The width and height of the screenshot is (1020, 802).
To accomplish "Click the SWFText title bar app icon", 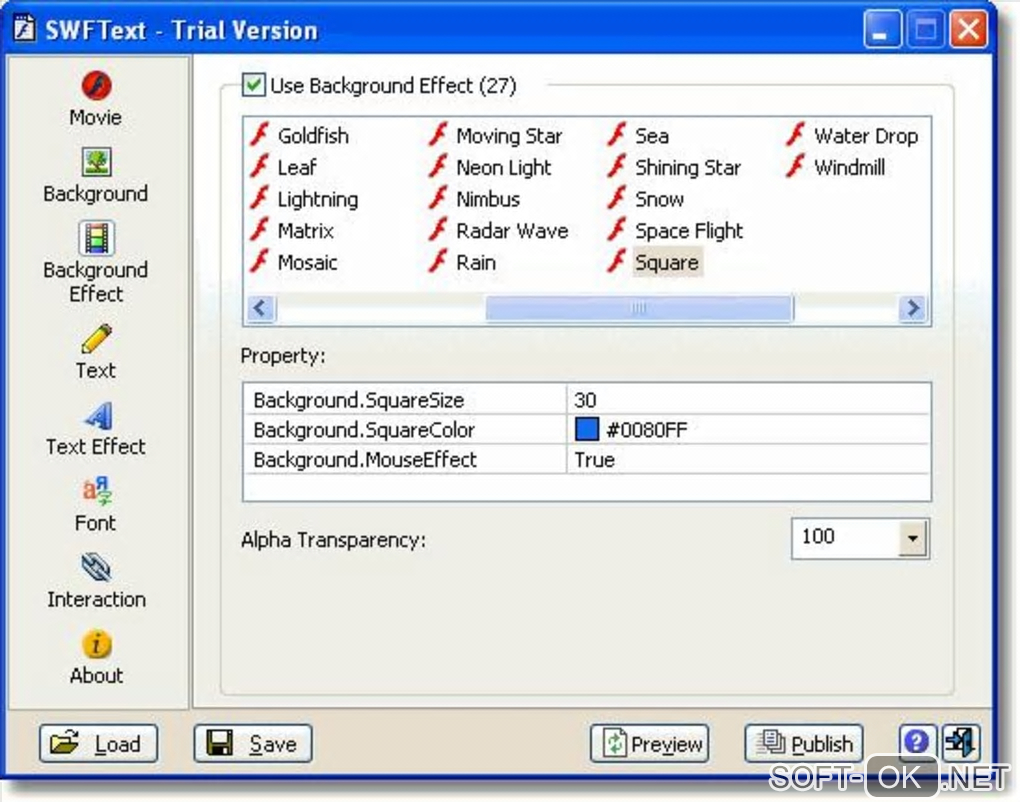I will coord(24,29).
